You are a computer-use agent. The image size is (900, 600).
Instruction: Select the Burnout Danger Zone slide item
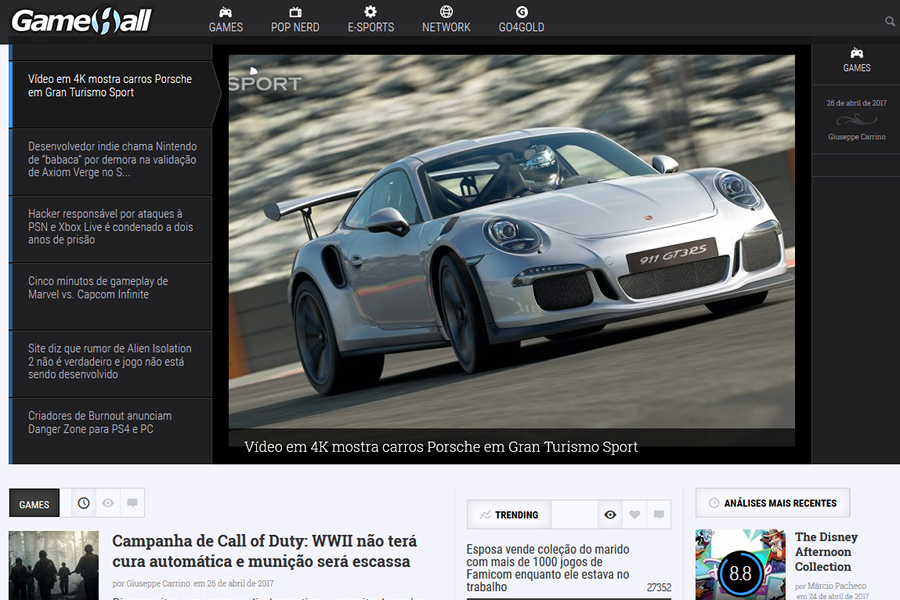click(x=112, y=431)
